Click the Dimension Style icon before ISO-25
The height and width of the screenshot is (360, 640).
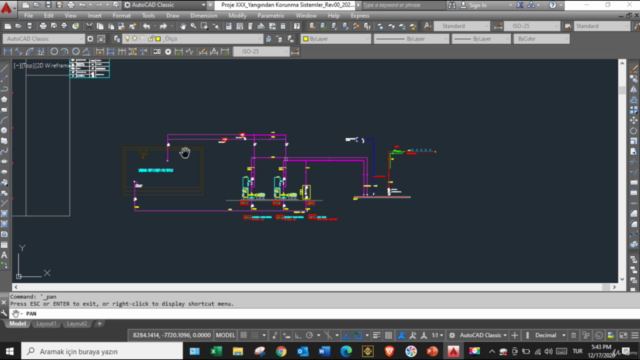pos(498,26)
